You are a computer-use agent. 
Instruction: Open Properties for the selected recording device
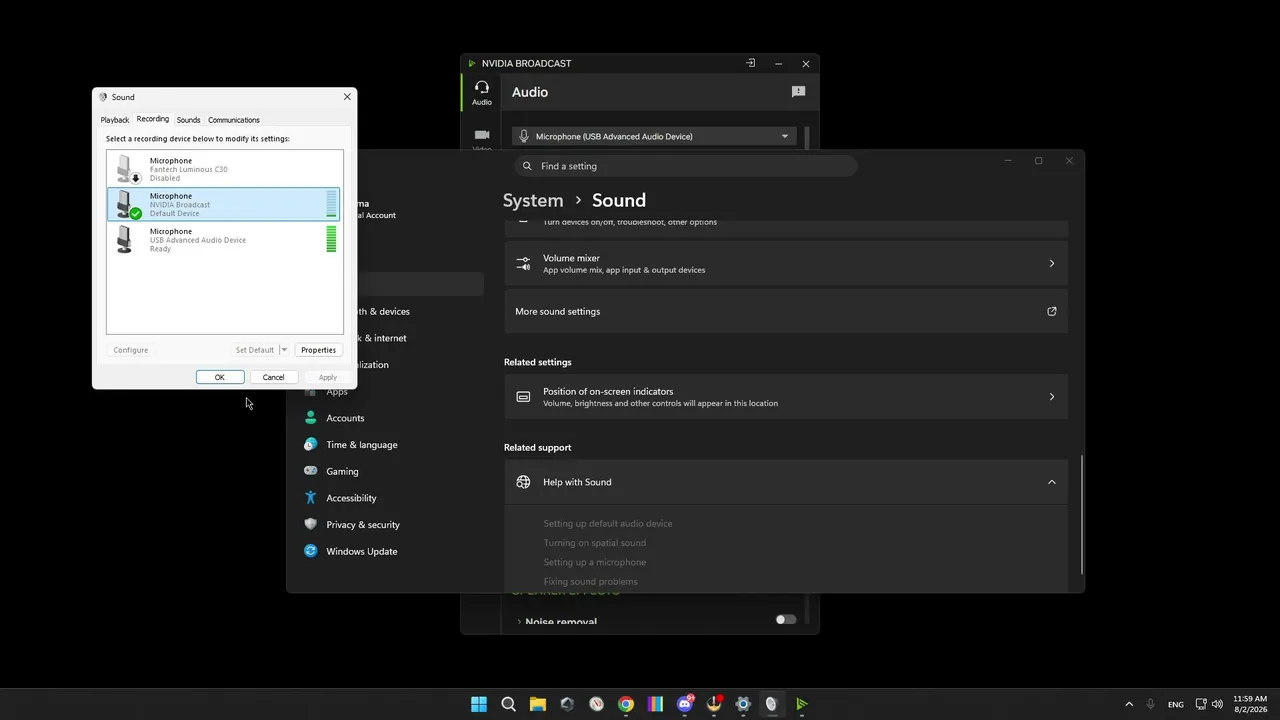coord(318,350)
